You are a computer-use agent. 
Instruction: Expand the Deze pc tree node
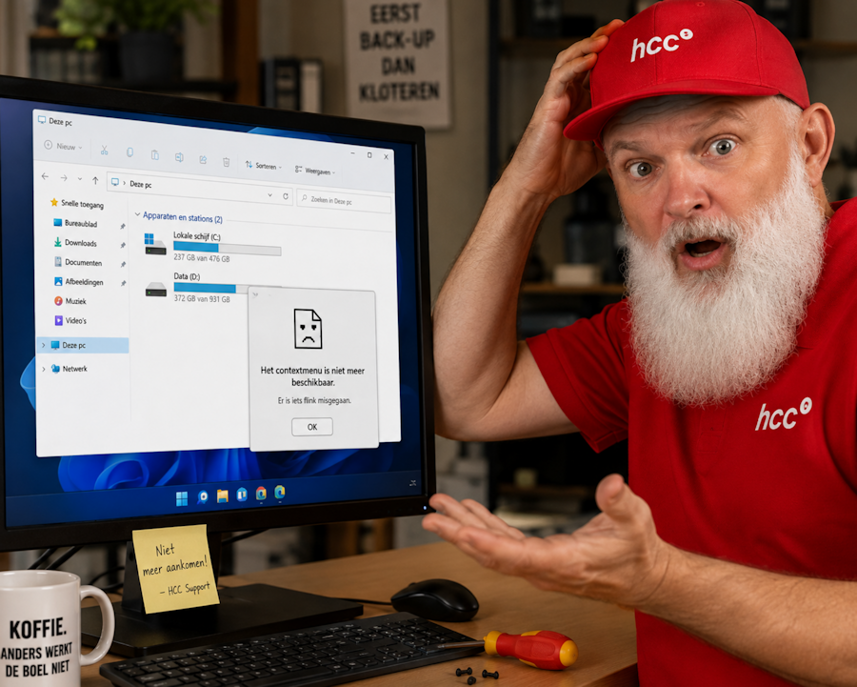point(44,345)
